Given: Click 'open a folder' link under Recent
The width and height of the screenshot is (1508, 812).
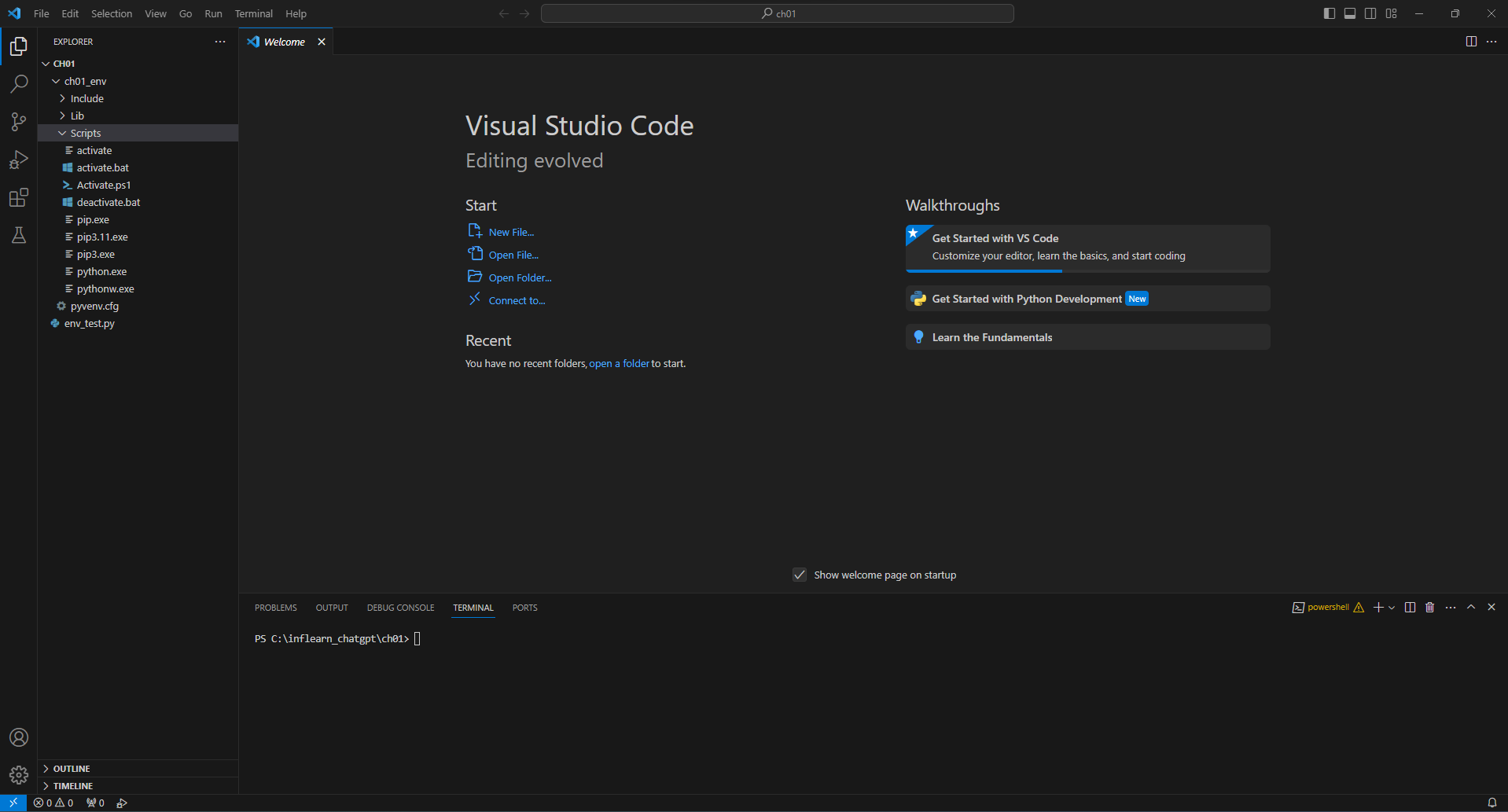Looking at the screenshot, I should pos(619,363).
